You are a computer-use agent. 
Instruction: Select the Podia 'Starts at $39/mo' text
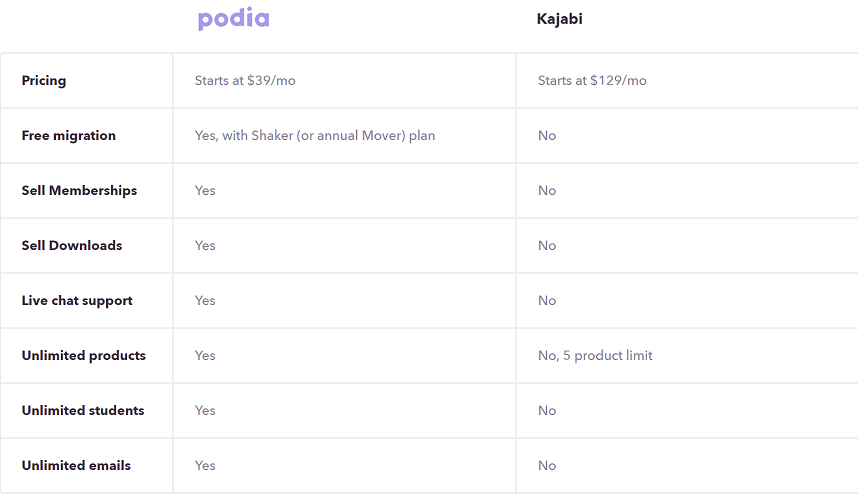[x=245, y=81]
